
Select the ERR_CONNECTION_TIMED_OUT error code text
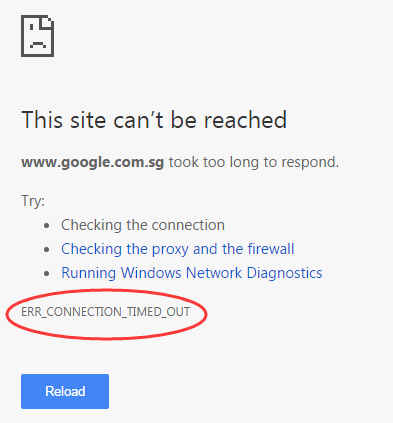pos(106,312)
